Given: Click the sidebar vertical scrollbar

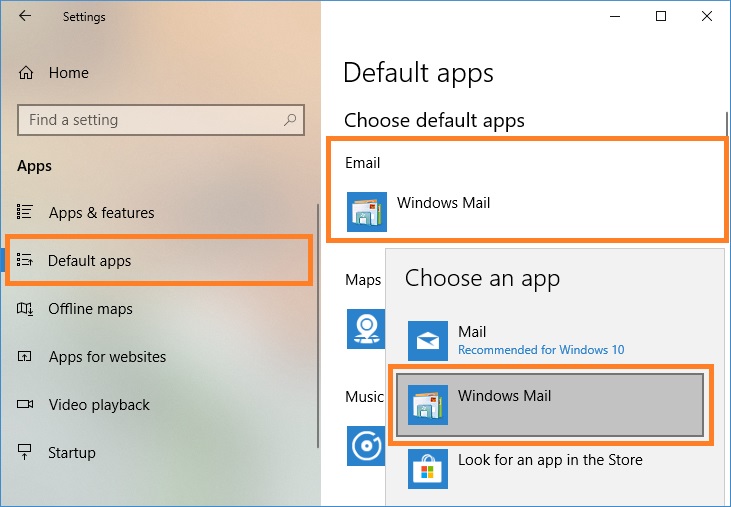Looking at the screenshot, I should click(318, 325).
